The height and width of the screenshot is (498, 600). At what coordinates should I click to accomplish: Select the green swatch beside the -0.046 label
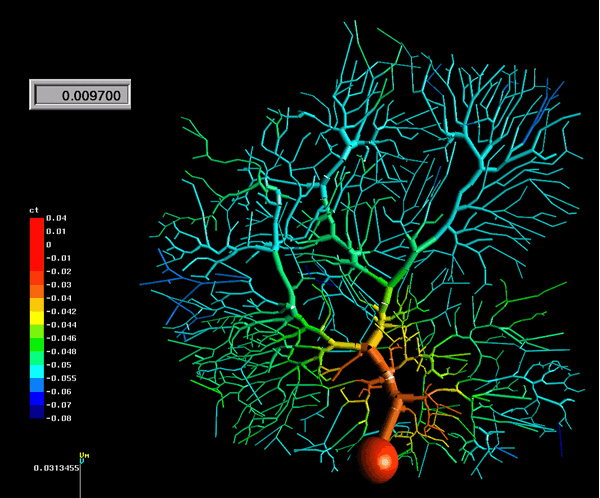(37, 338)
